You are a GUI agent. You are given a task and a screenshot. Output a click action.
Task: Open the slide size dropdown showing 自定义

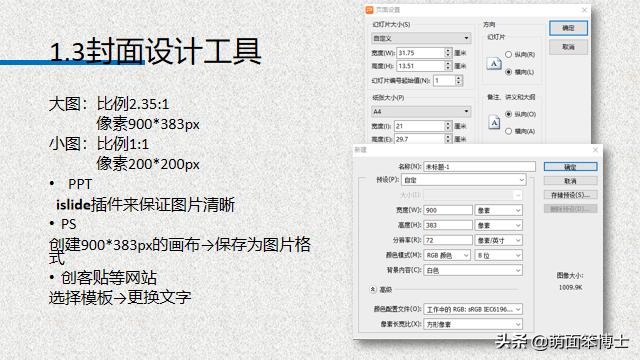pos(421,38)
